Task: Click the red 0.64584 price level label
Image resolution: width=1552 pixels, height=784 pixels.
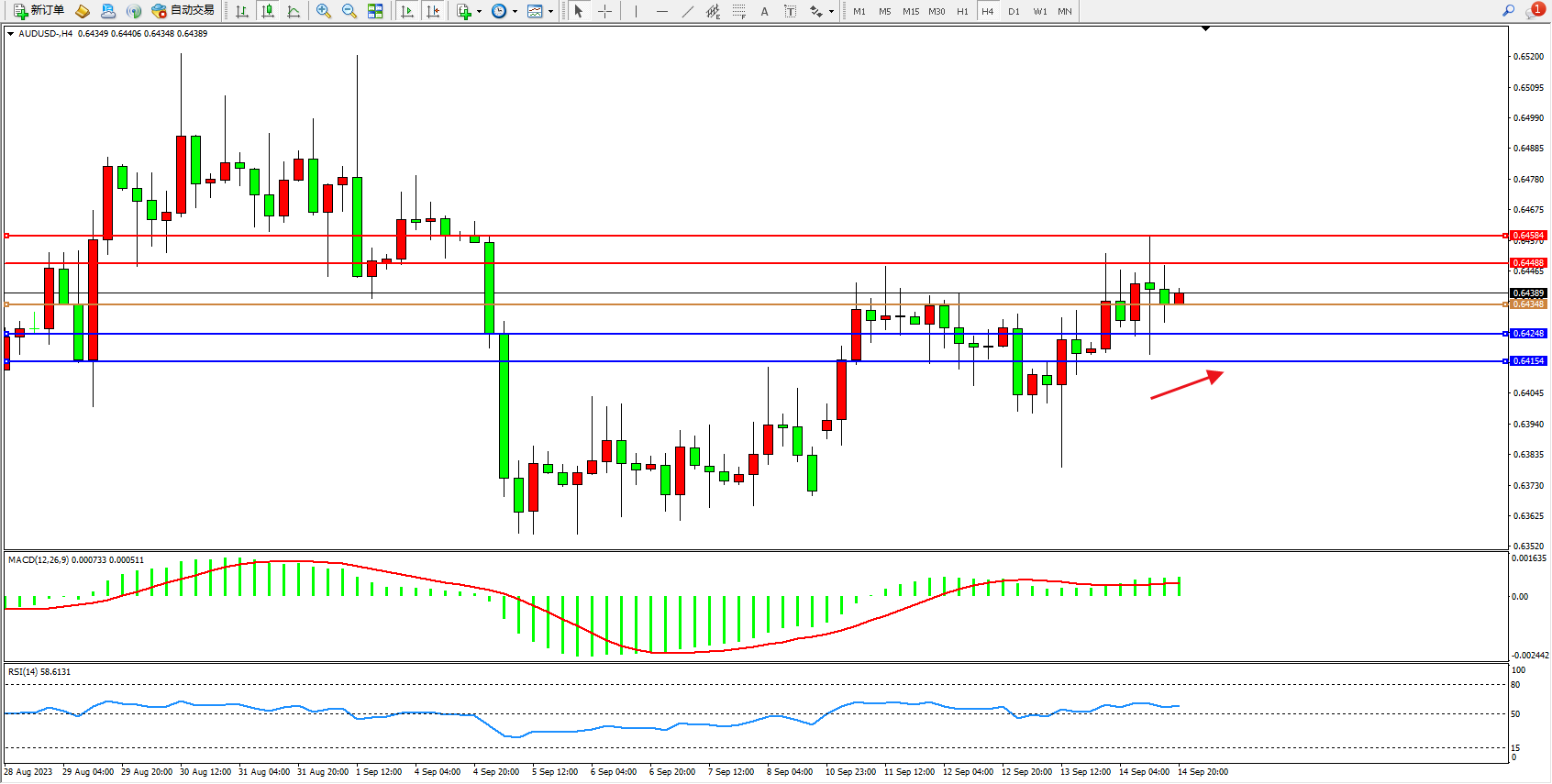Action: pos(1528,236)
